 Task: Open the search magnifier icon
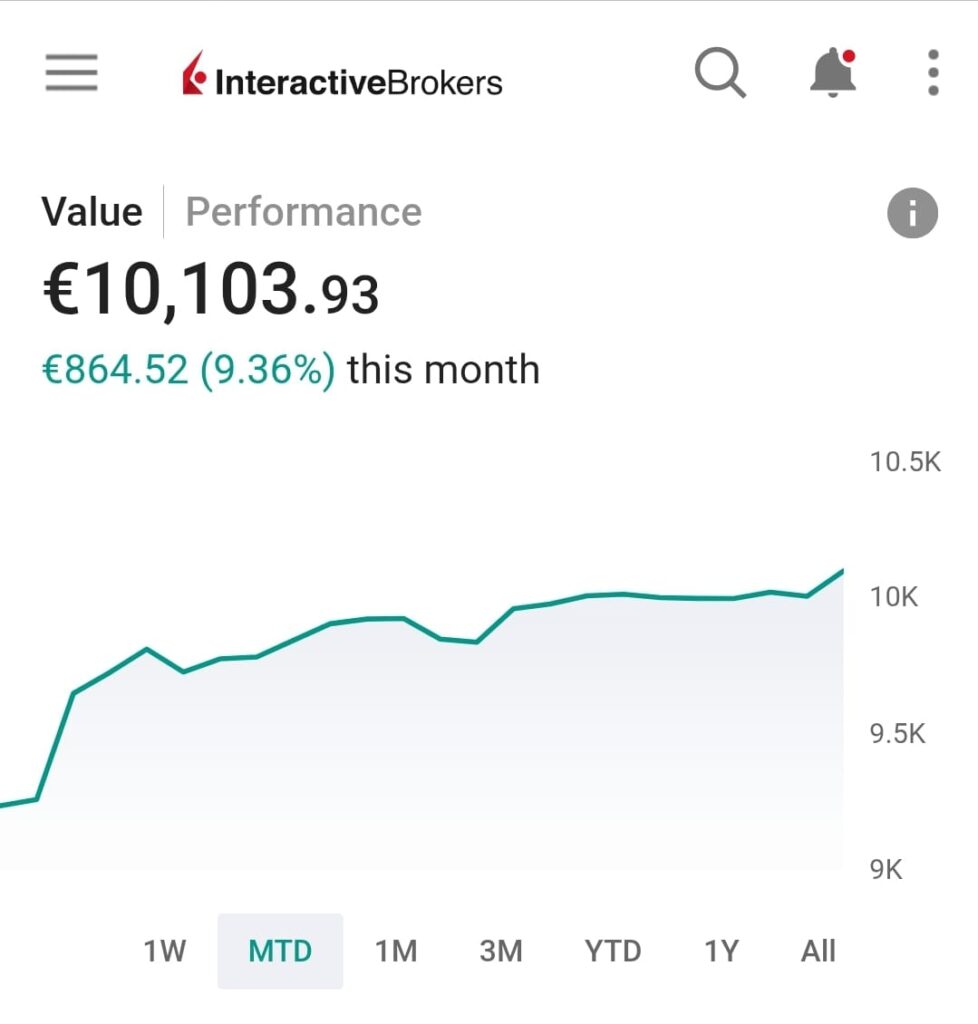point(720,73)
